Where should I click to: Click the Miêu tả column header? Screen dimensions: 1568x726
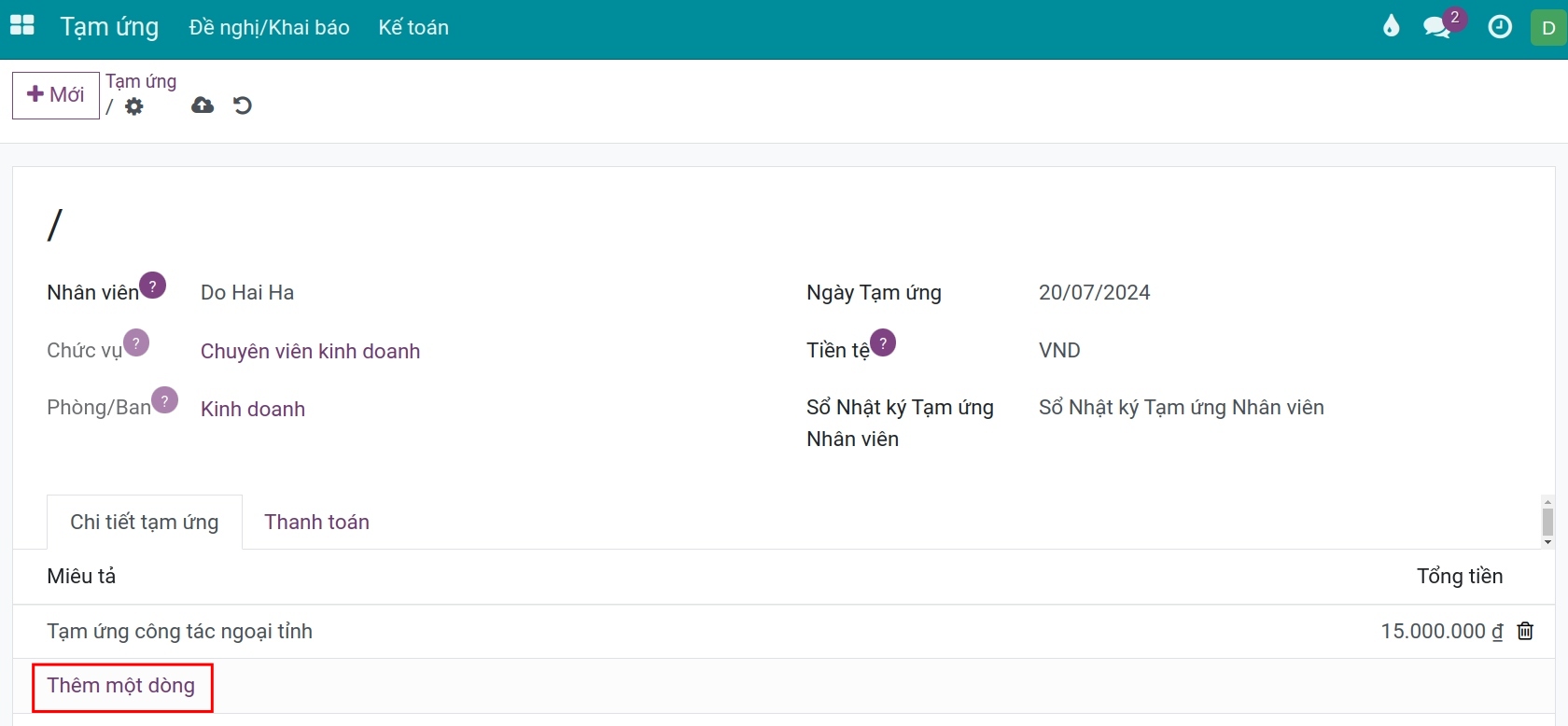pos(81,576)
